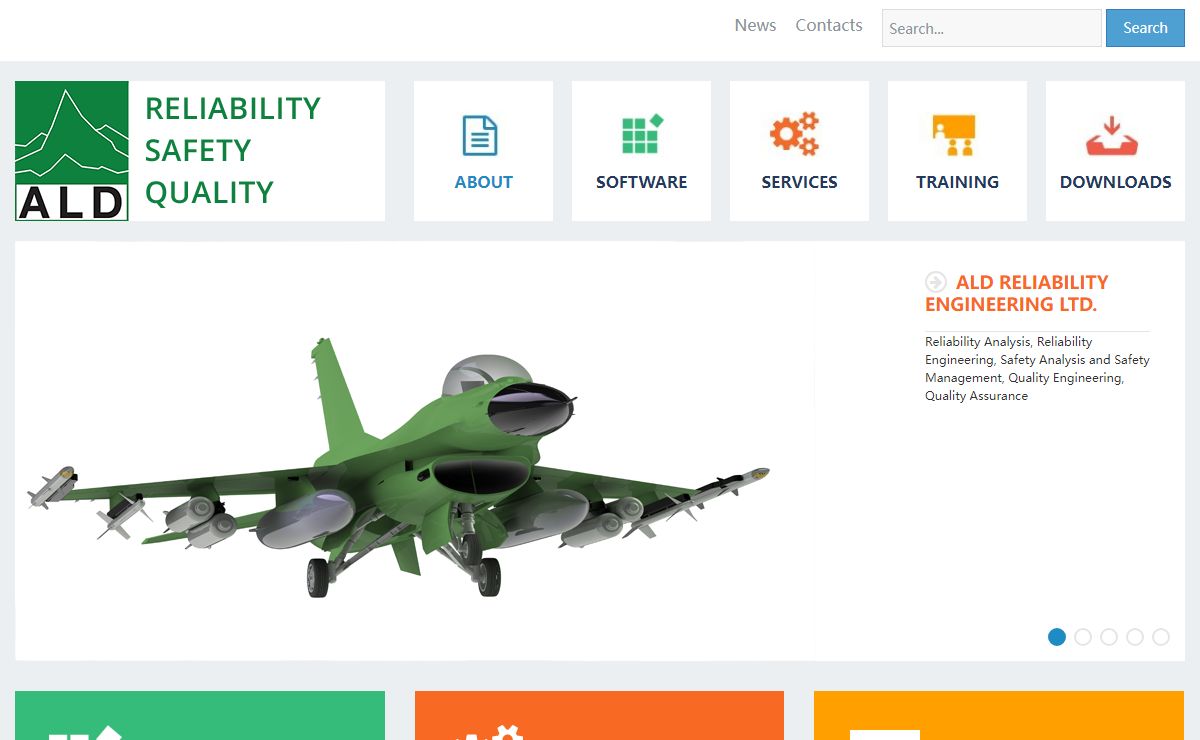Viewport: 1200px width, 740px height.
Task: Switch to the second slide dot
Action: click(1083, 637)
